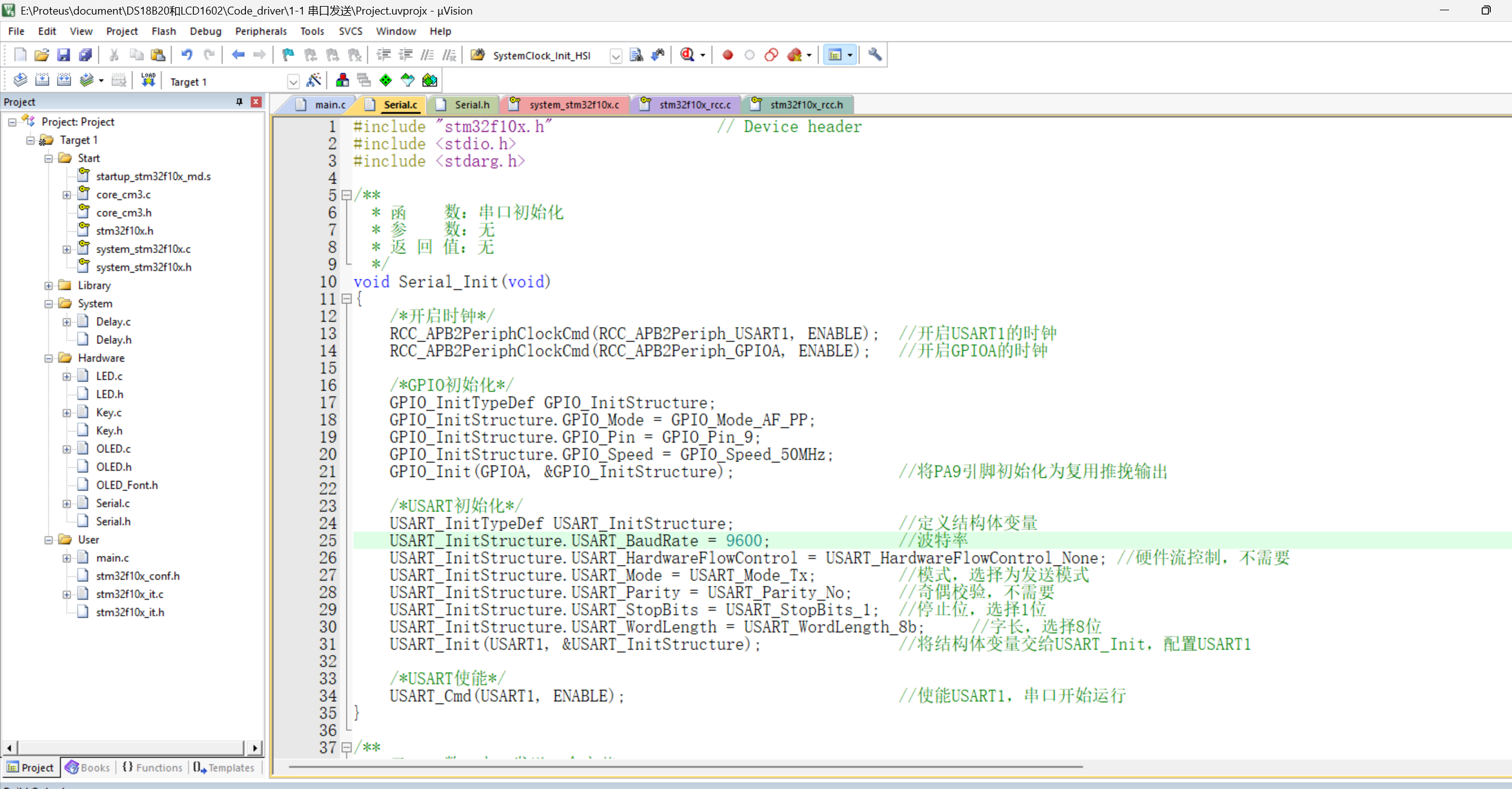
Task: Select stm32f10x_conf.h file
Action: 138,576
